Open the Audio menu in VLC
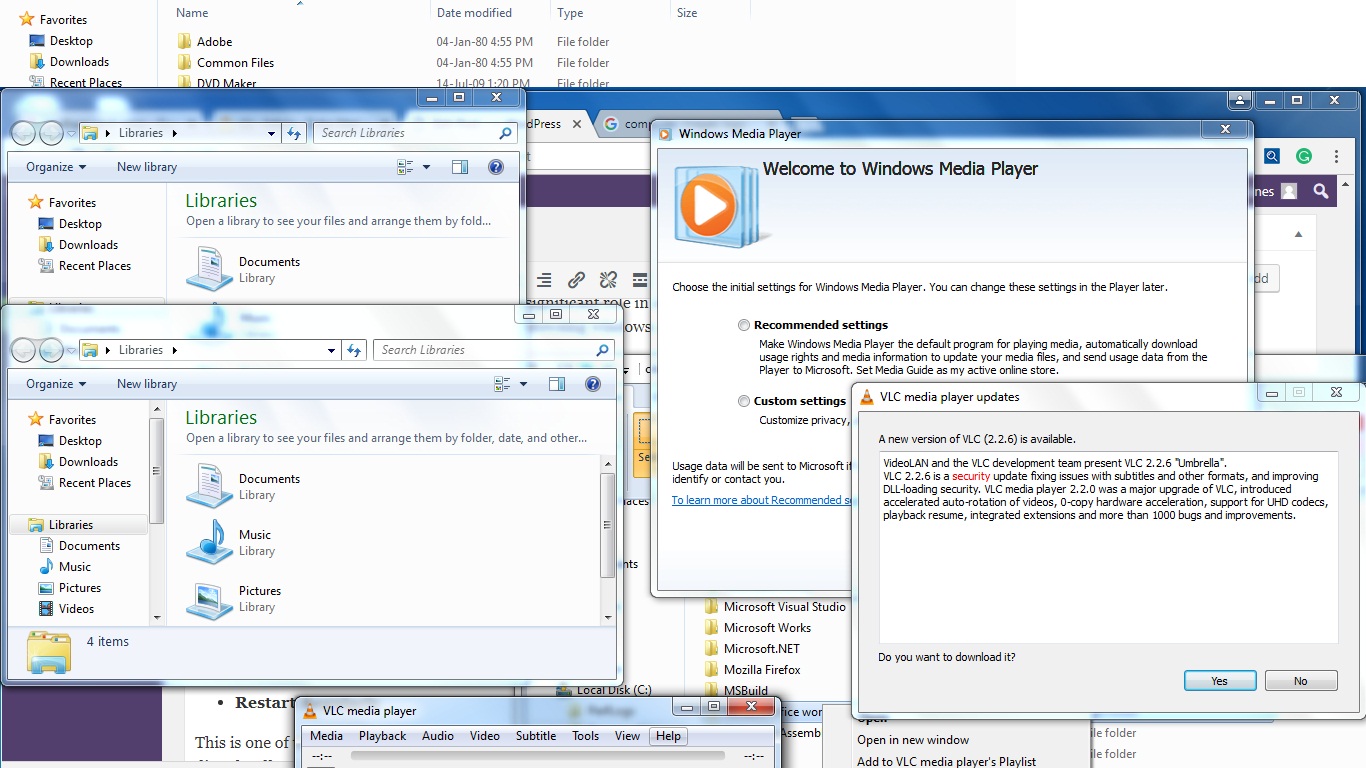This screenshot has height=768, width=1366. pyautogui.click(x=438, y=736)
